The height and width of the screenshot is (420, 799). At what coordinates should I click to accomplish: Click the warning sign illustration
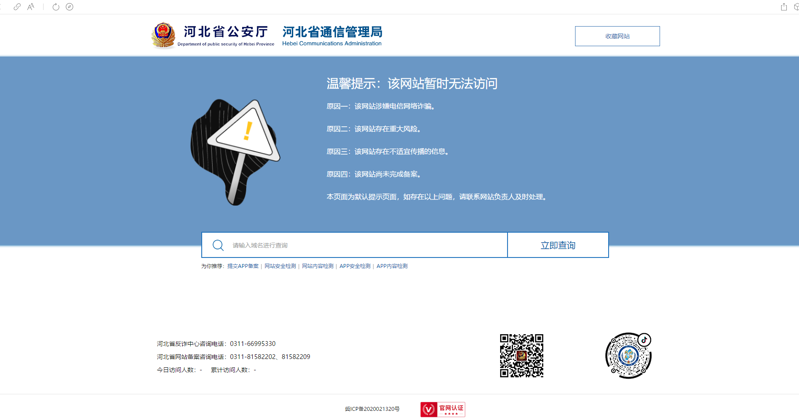tap(235, 152)
